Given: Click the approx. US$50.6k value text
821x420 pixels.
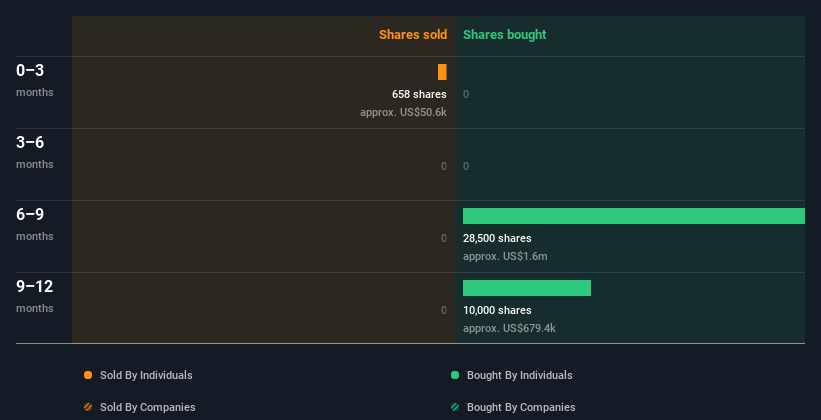Looking at the screenshot, I should coord(403,112).
